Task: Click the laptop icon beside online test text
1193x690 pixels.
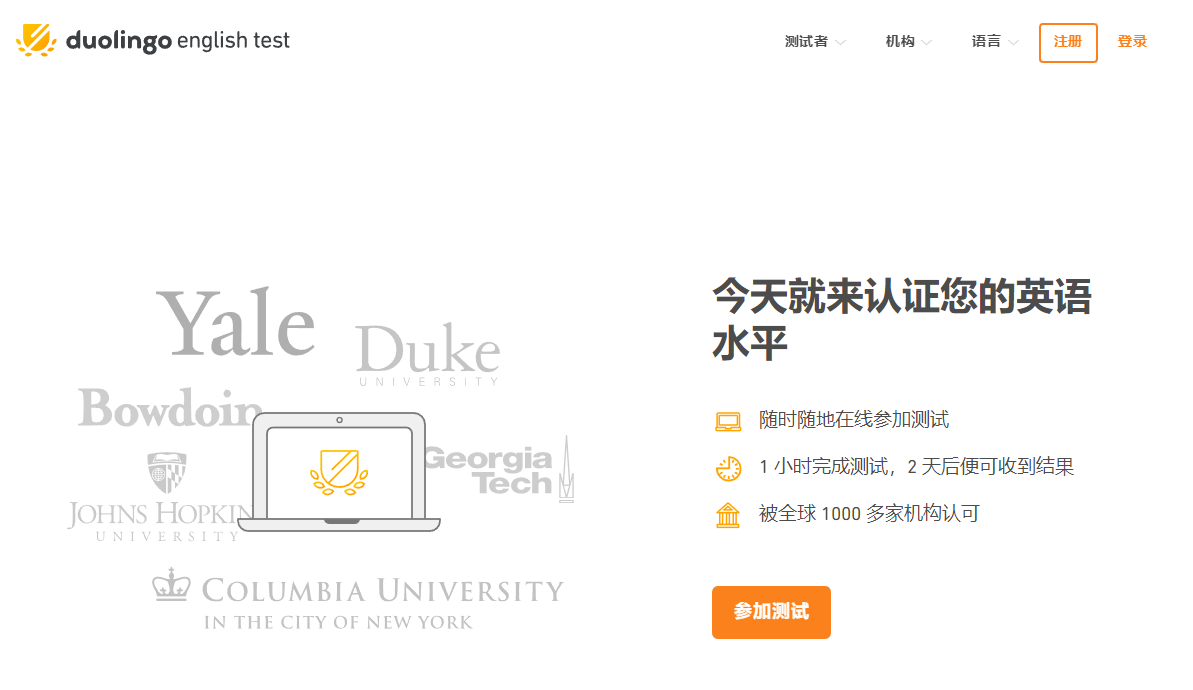Action: pyautogui.click(x=728, y=421)
